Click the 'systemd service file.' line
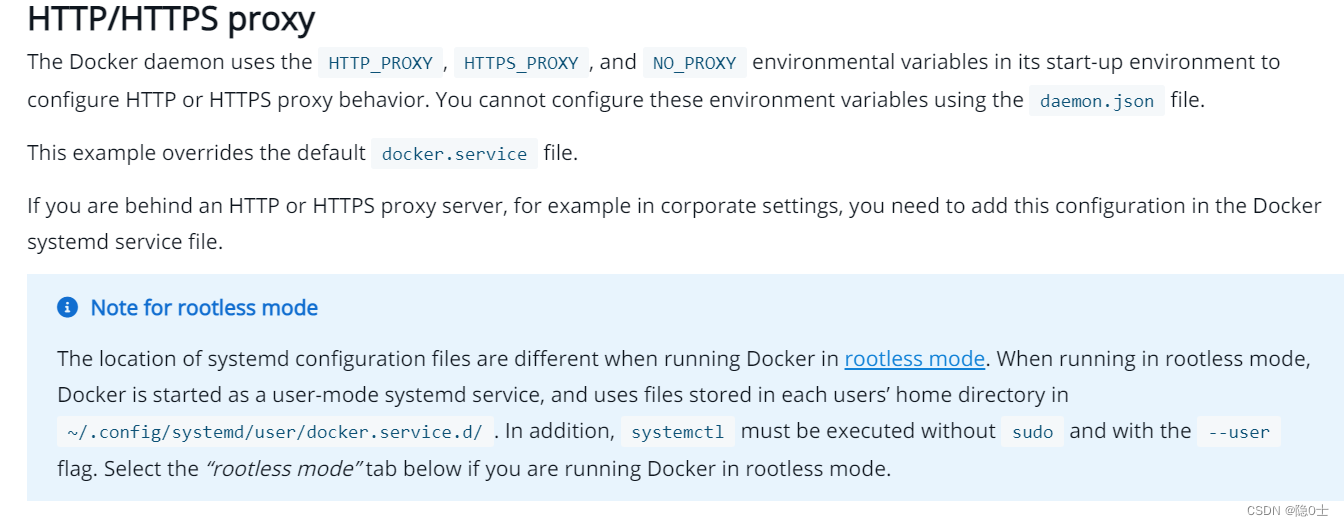Viewport: 1344px width, 526px height. point(125,243)
